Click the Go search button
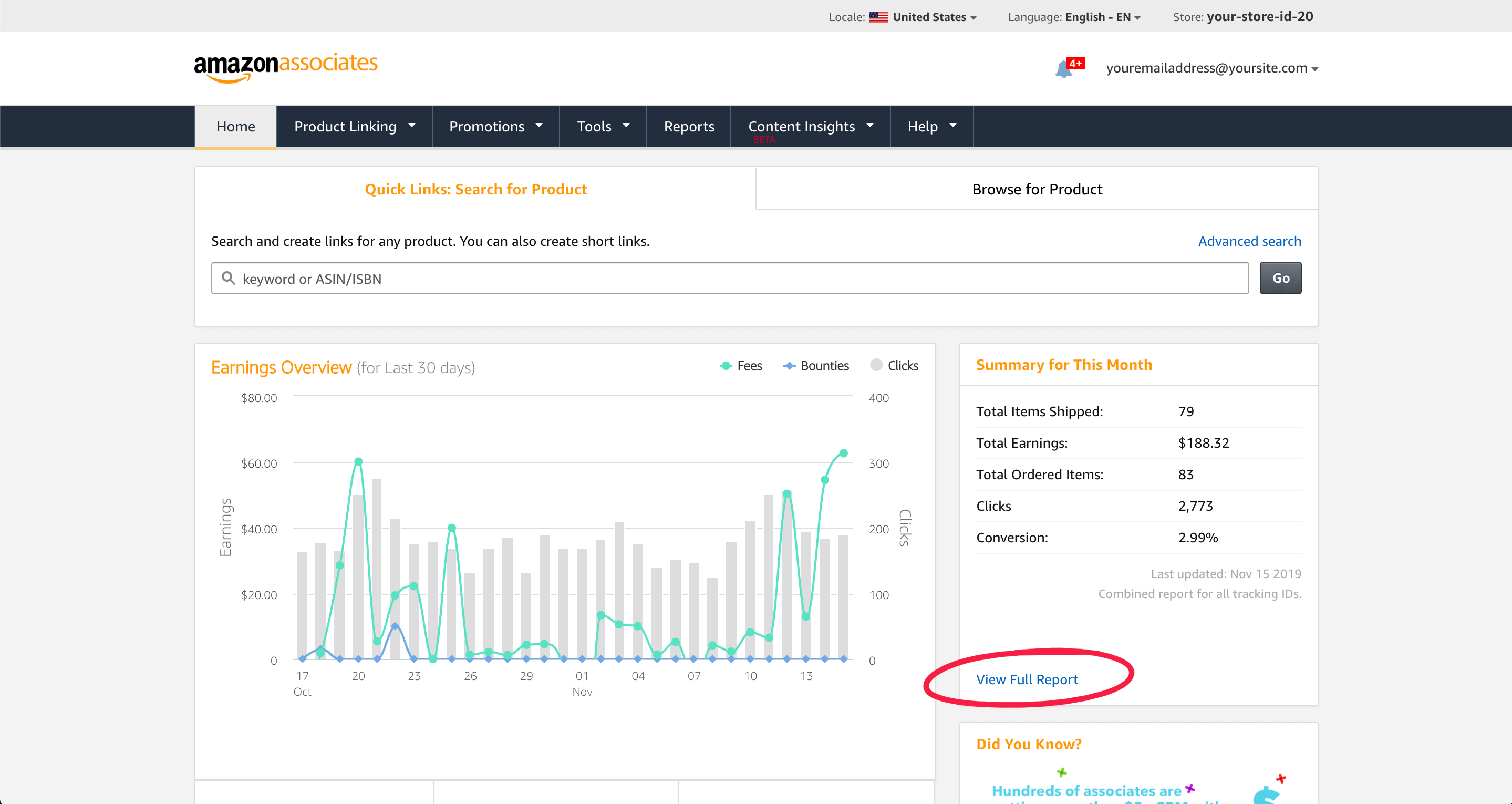The image size is (1512, 804). click(x=1280, y=278)
